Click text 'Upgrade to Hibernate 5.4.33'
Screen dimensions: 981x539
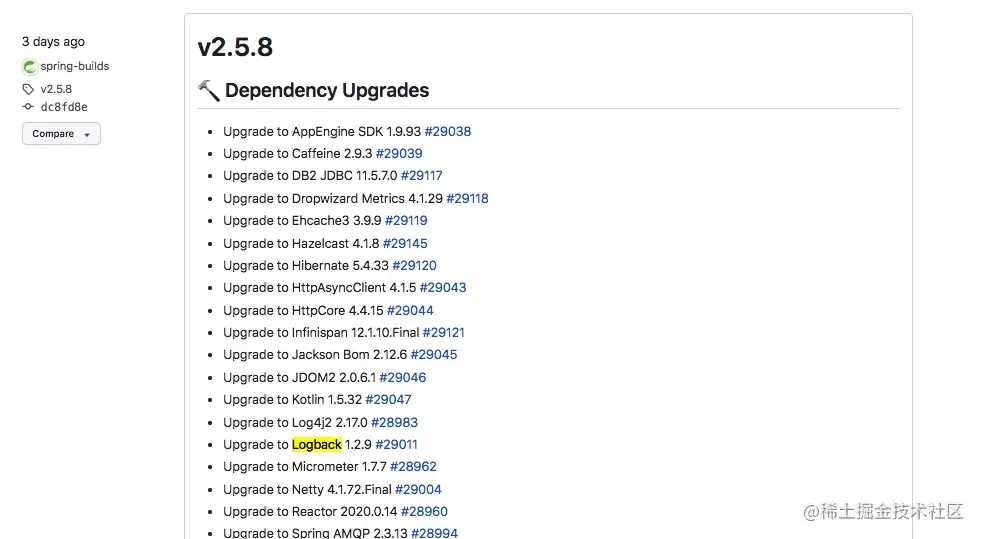(x=306, y=266)
